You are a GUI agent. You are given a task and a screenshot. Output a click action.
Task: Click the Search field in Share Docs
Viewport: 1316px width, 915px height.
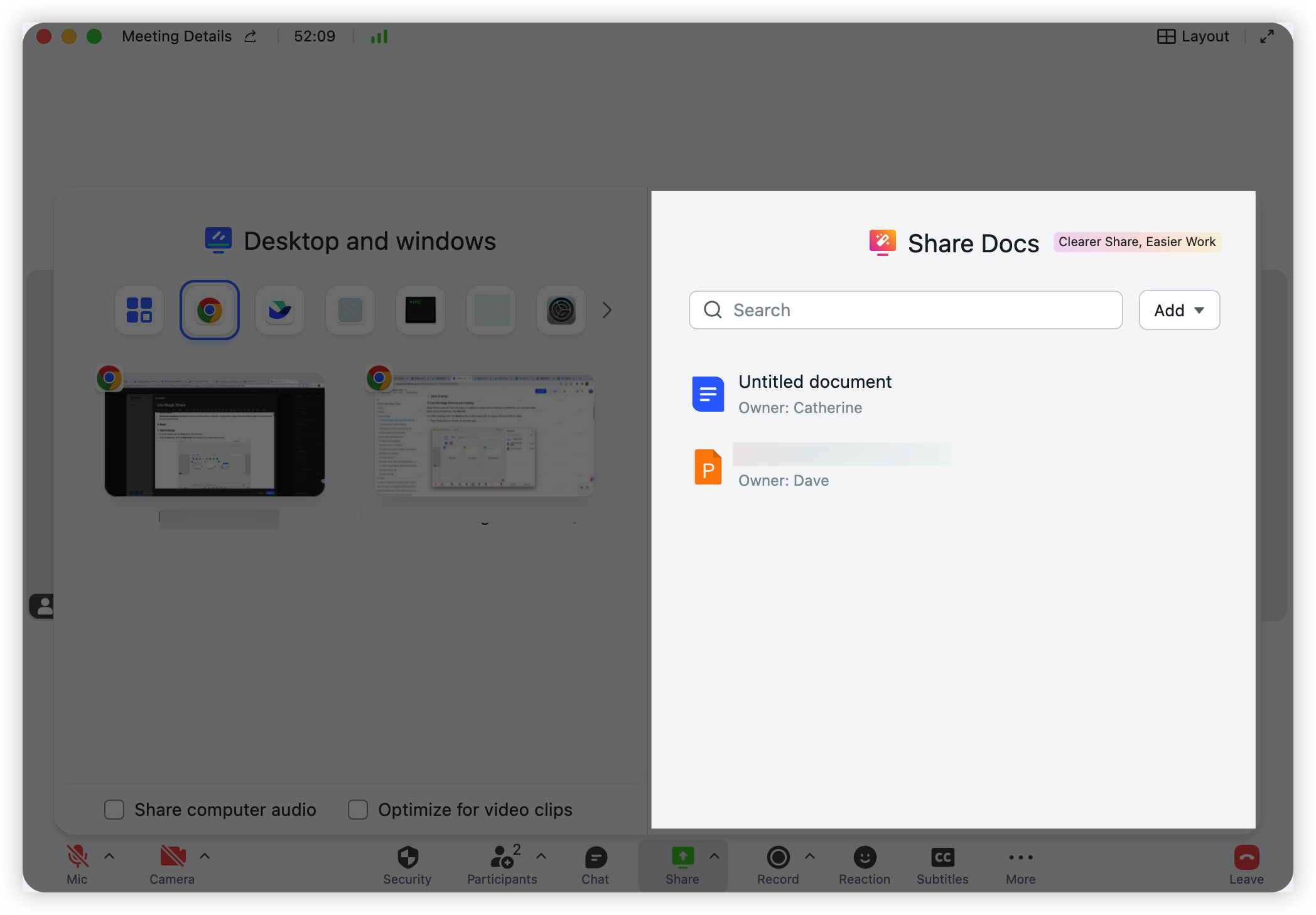coord(905,310)
